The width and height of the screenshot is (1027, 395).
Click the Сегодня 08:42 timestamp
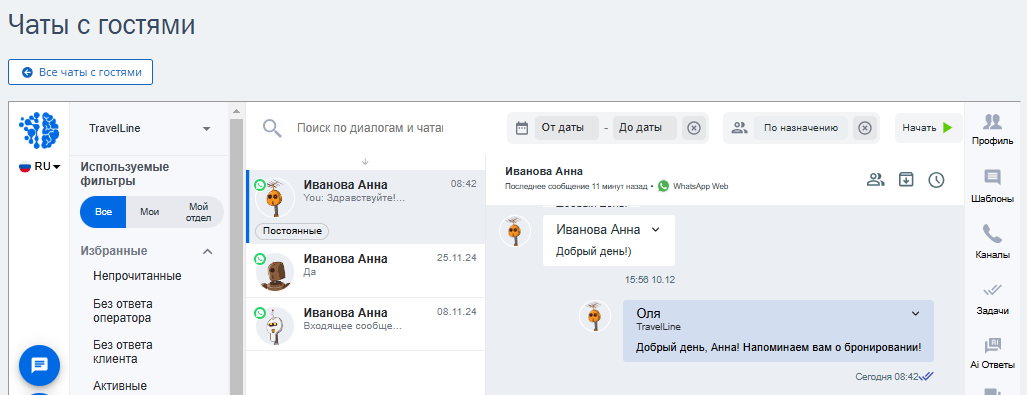886,377
